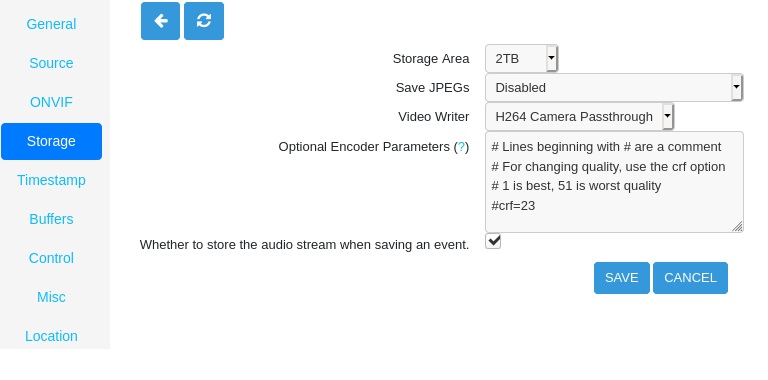The height and width of the screenshot is (380, 768).
Task: Click the textarea resize grip handle
Action: coord(737,226)
